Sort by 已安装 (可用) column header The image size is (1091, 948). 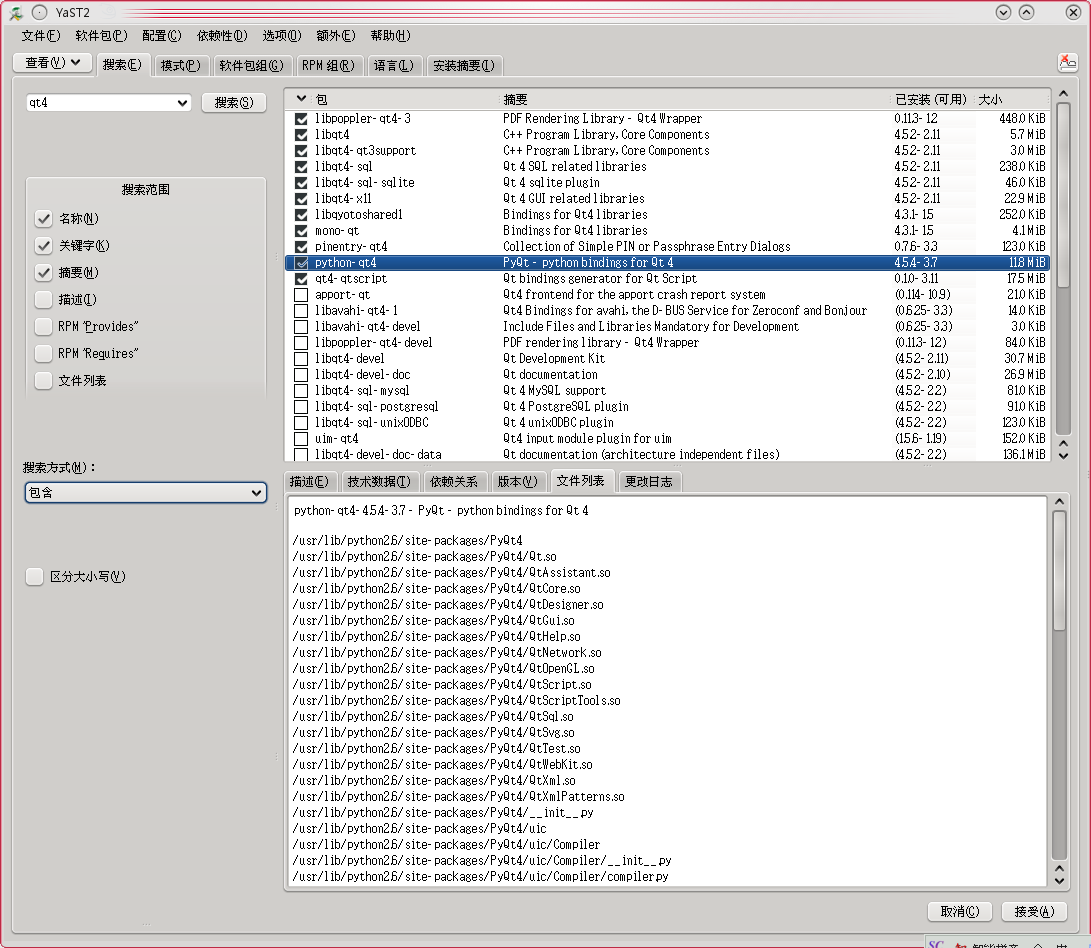click(x=930, y=100)
